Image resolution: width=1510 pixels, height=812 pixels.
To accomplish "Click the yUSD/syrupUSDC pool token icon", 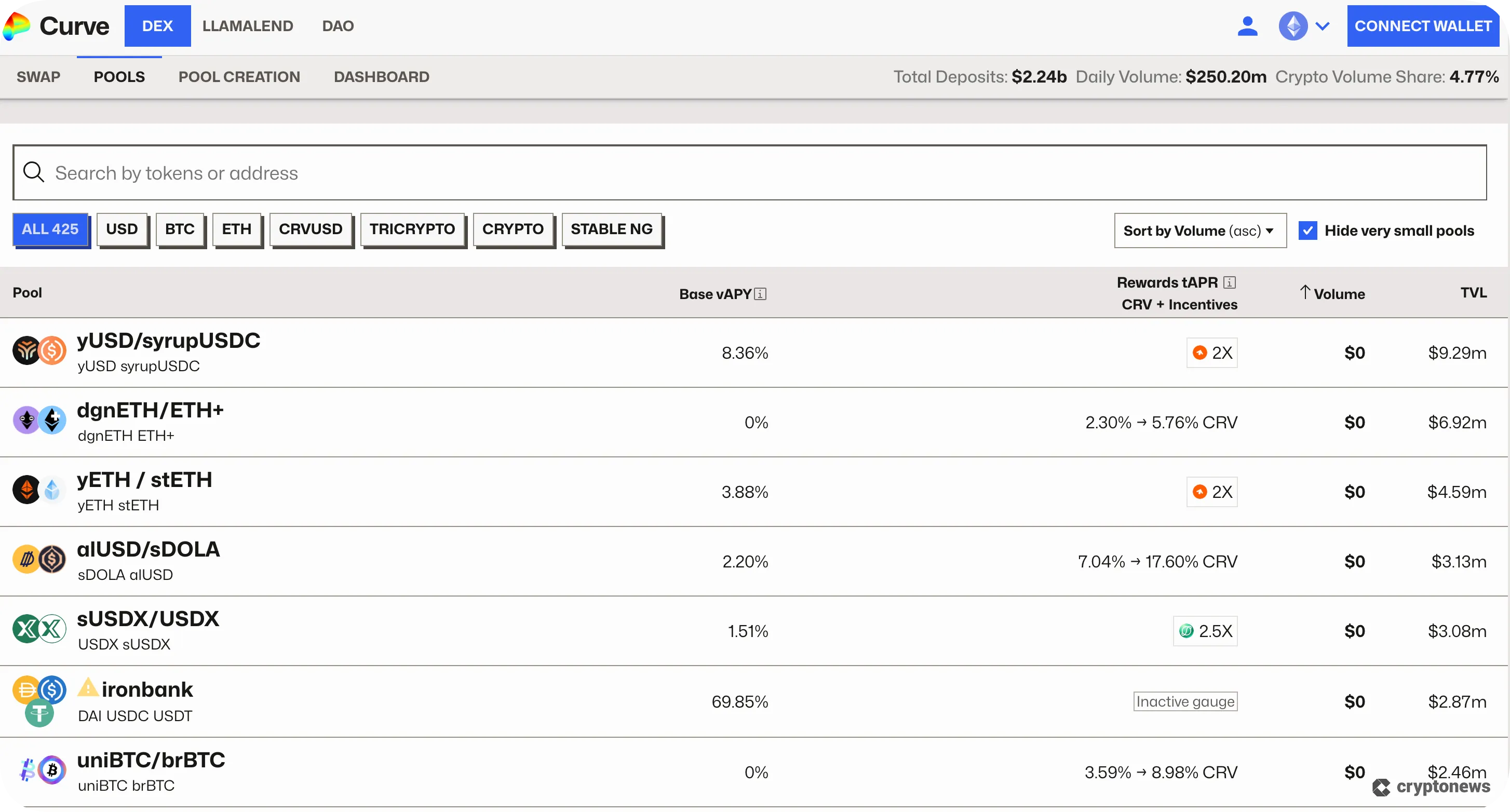I will coord(26,350).
